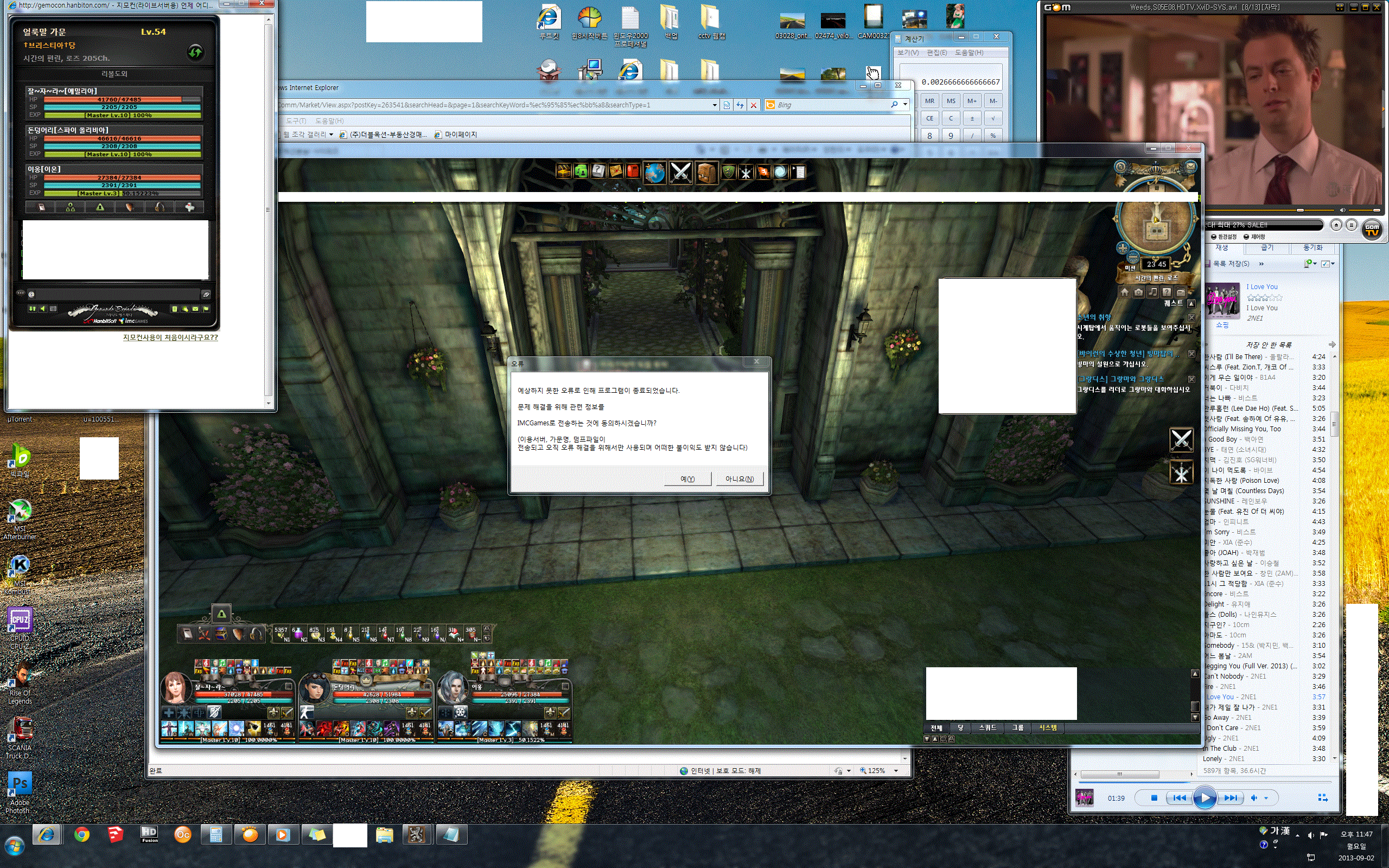Switch to the 동기화 tab in Media Player
1389x868 pixels.
tap(1312, 248)
